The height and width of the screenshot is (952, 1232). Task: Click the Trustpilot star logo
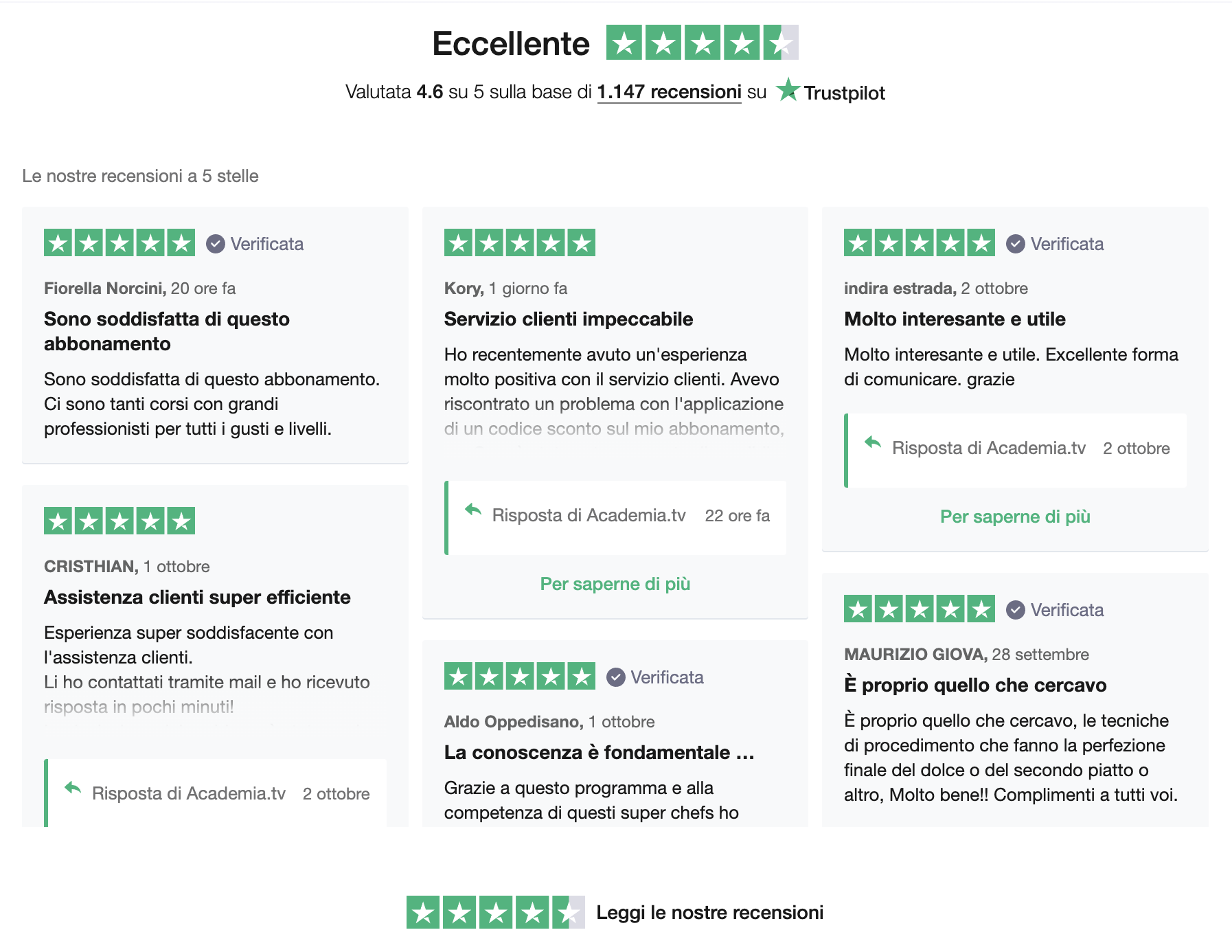click(x=788, y=90)
